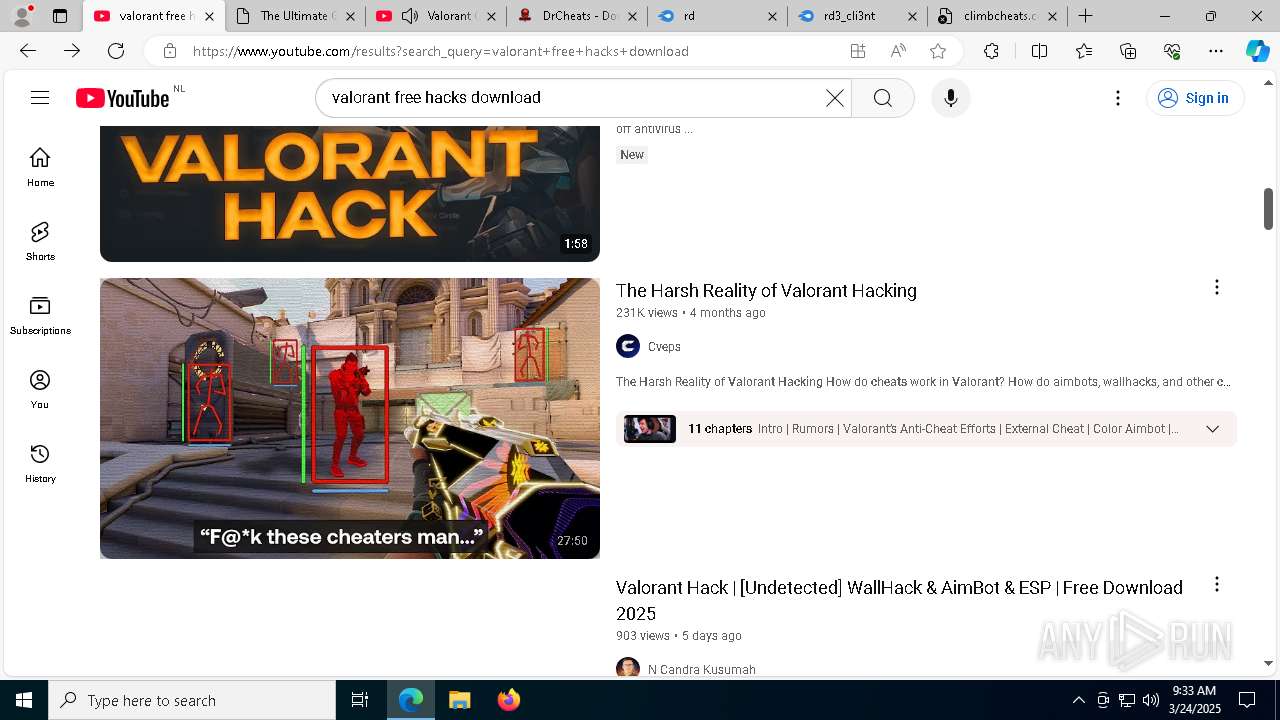Search with your voice microphone
This screenshot has width=1280, height=720.
(950, 98)
